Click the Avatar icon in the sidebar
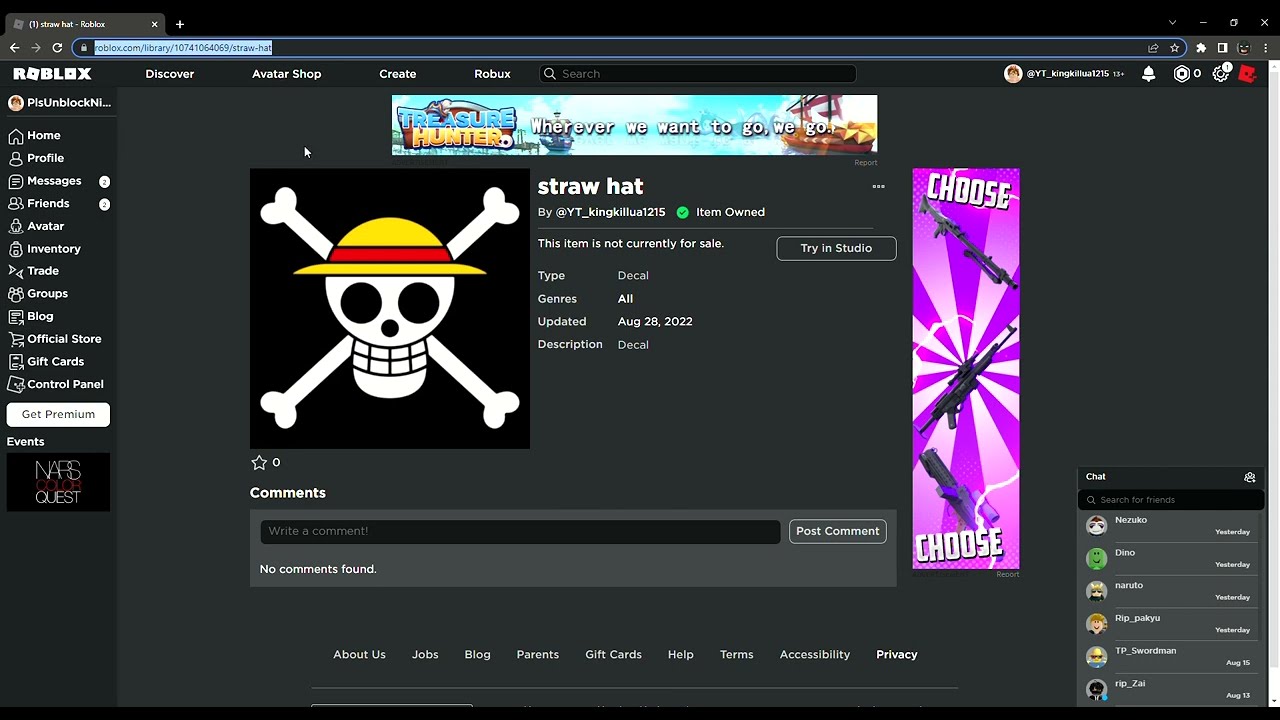Image resolution: width=1280 pixels, height=720 pixels. (16, 226)
